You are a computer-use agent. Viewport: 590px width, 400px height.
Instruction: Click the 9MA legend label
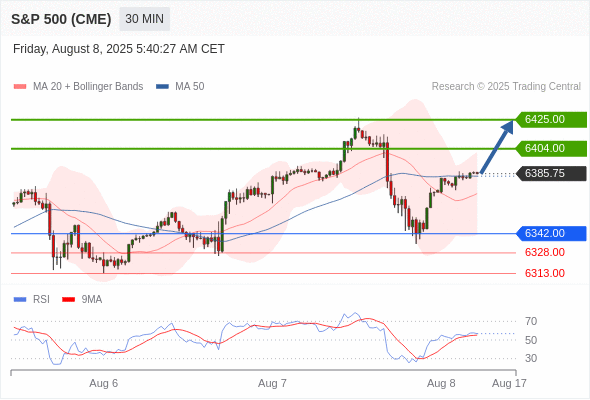tap(92, 300)
